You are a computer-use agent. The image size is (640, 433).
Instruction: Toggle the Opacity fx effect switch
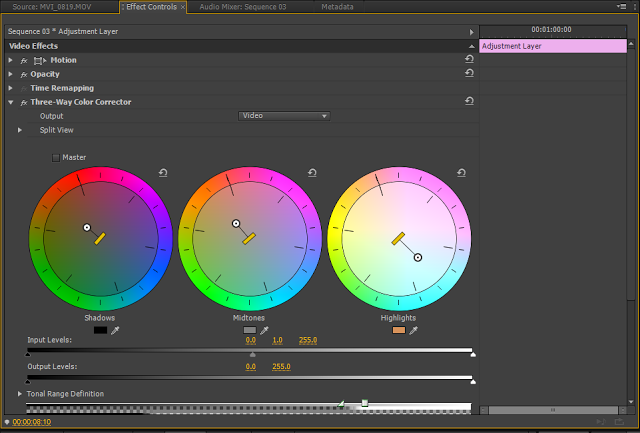coord(24,74)
